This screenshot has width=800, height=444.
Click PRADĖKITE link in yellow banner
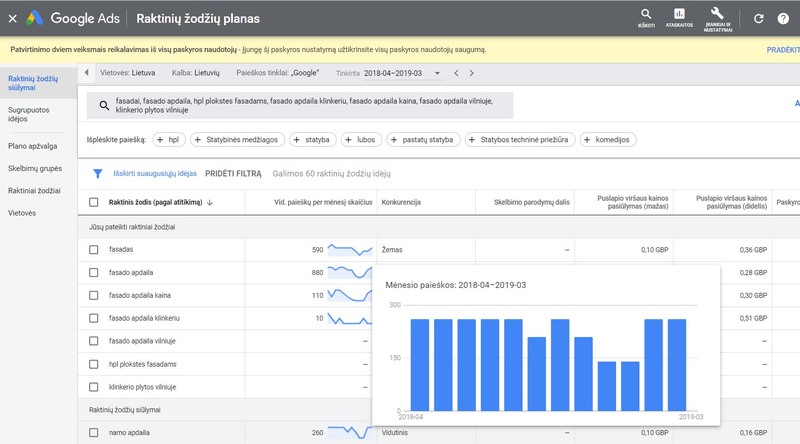pyautogui.click(x=783, y=50)
